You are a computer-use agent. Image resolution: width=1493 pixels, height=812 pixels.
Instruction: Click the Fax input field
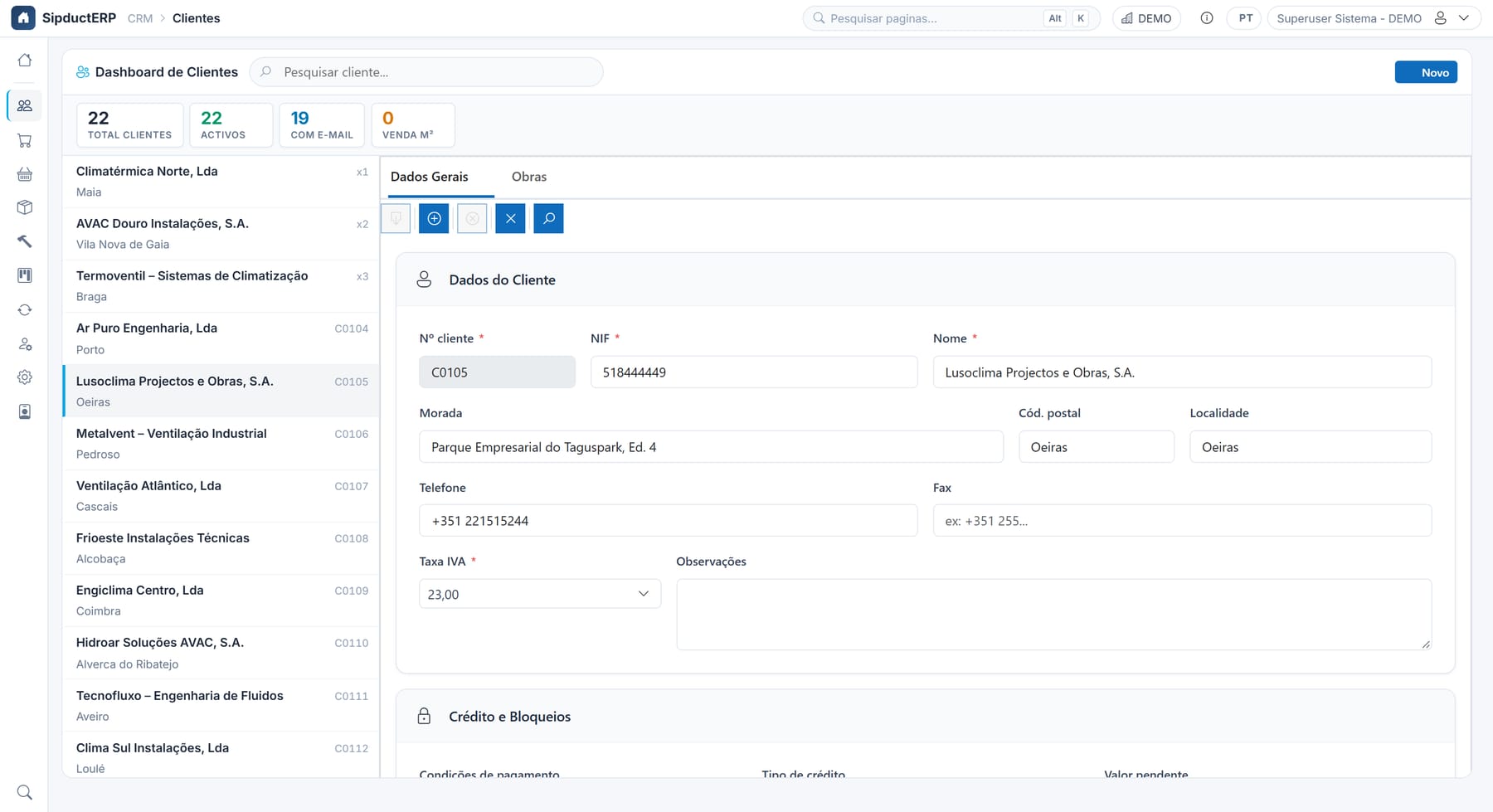pos(1182,521)
